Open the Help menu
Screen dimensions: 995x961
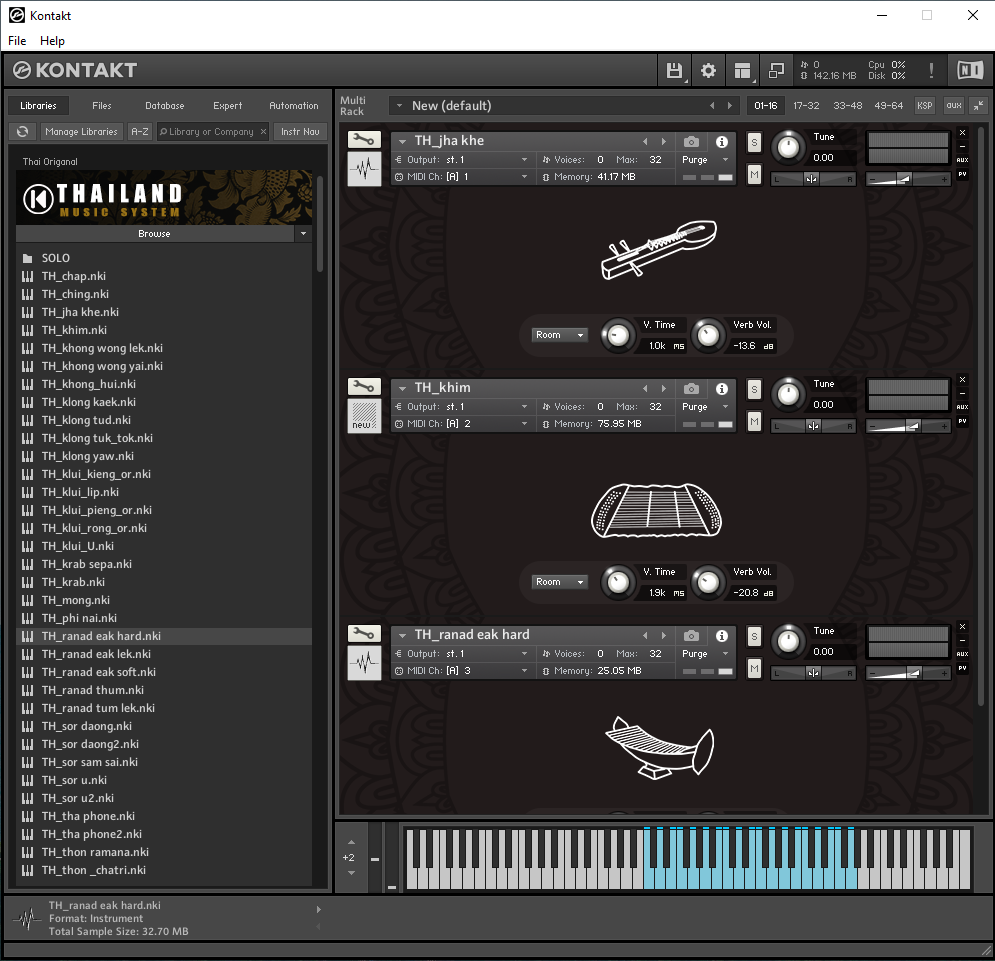click(52, 41)
